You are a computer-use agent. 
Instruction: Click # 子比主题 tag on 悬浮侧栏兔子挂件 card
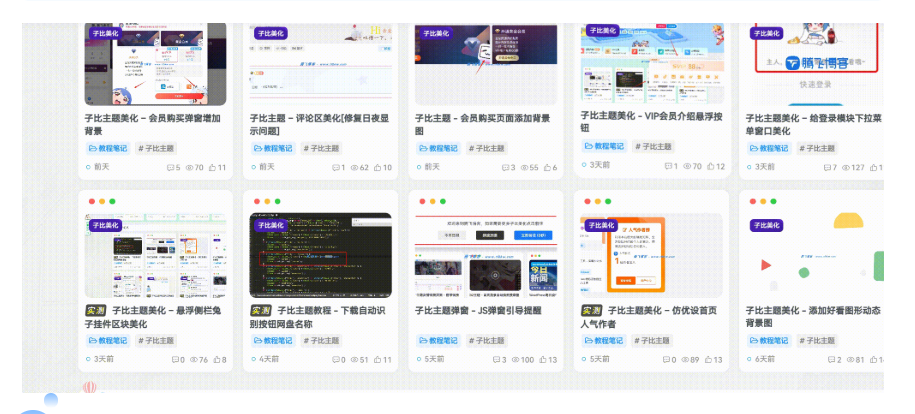pyautogui.click(x=156, y=340)
